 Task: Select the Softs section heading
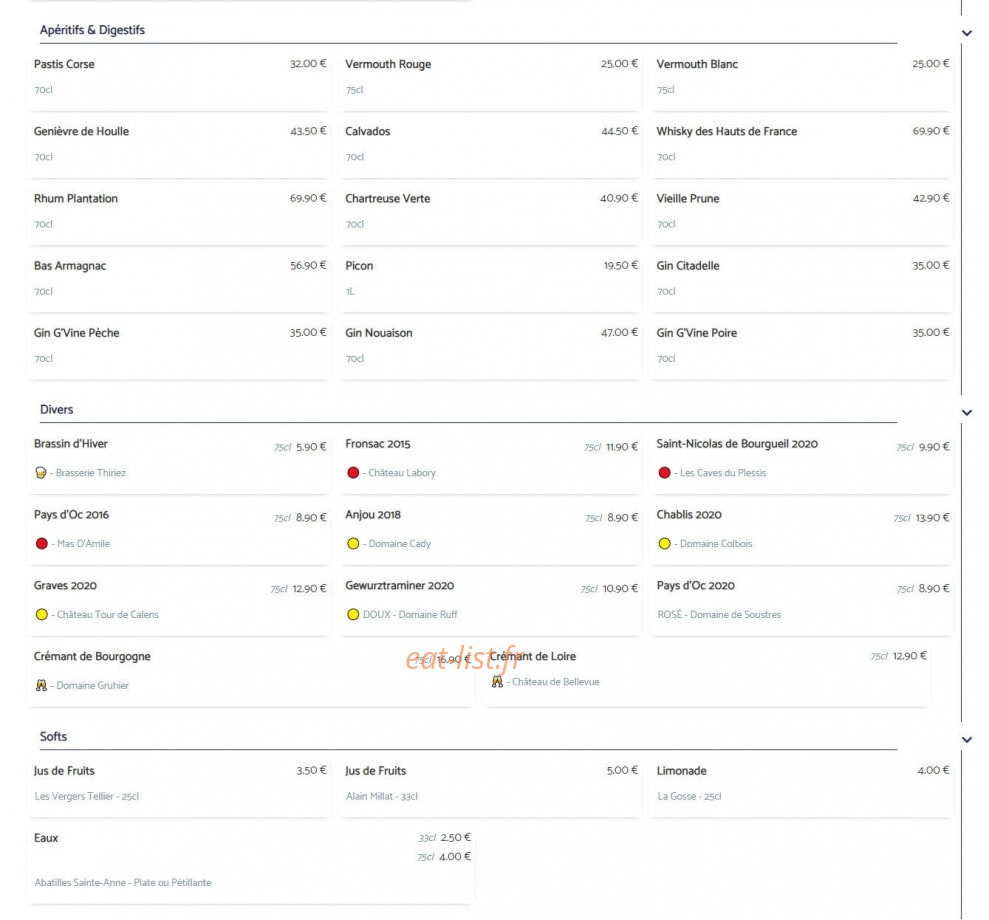[53, 737]
